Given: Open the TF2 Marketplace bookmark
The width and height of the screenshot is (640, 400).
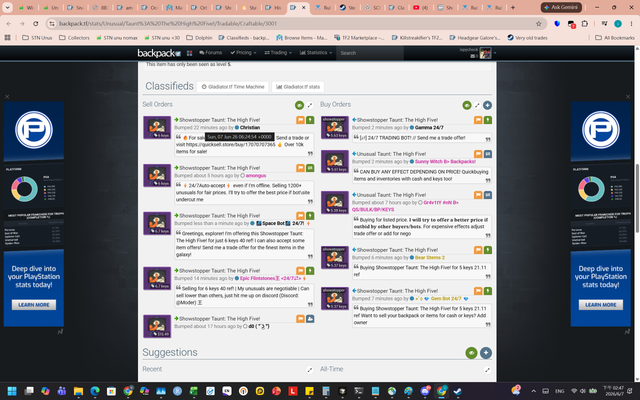Looking at the screenshot, I should coord(359,38).
